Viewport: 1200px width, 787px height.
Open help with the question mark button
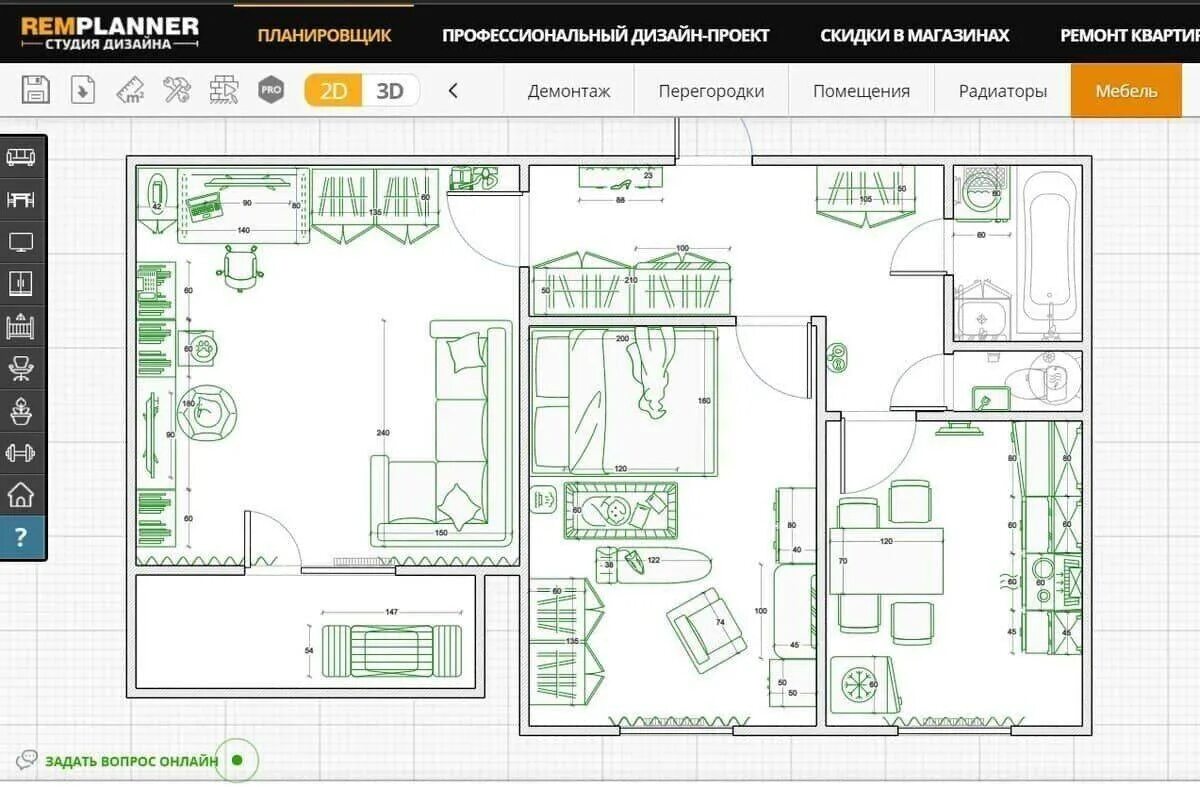pyautogui.click(x=21, y=538)
